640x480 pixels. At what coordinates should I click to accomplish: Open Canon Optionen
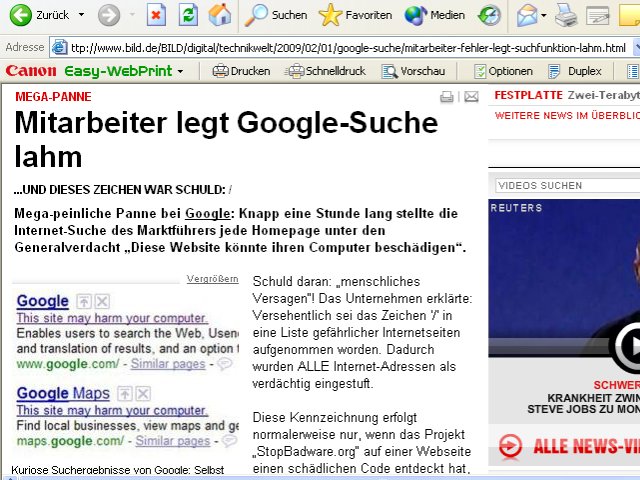(503, 71)
